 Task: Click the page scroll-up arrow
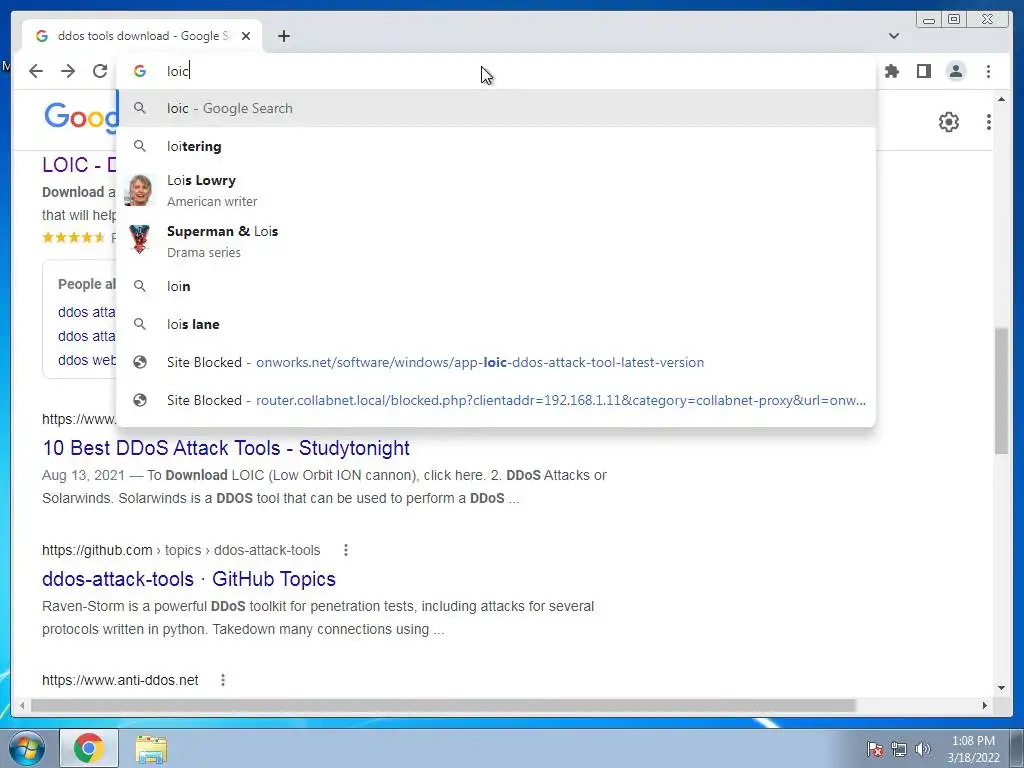point(1001,99)
